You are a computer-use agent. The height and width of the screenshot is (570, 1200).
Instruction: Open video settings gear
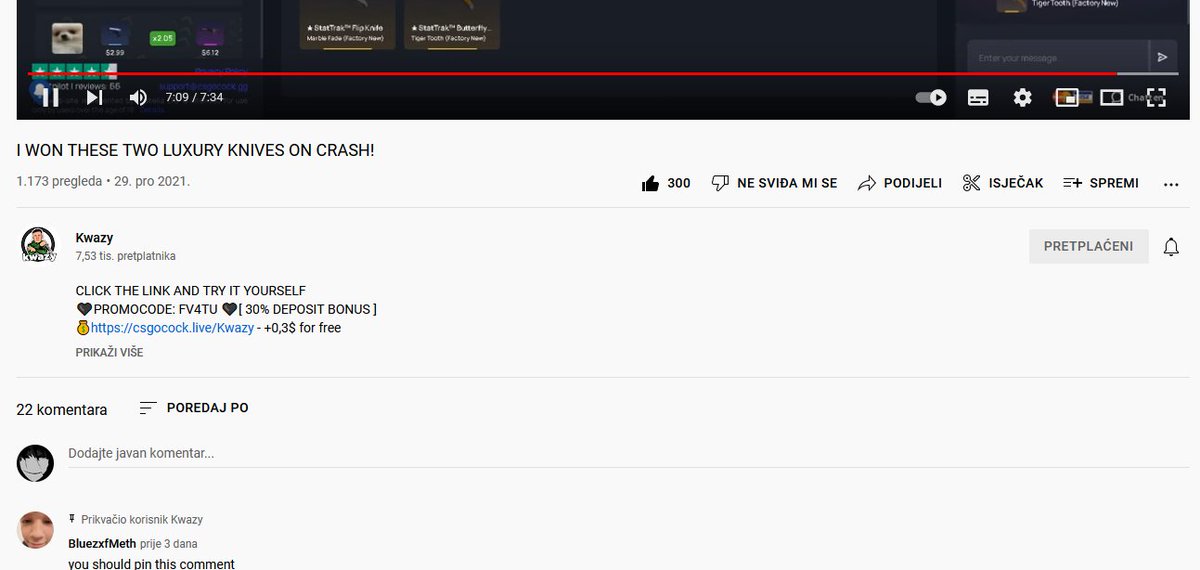[1022, 97]
